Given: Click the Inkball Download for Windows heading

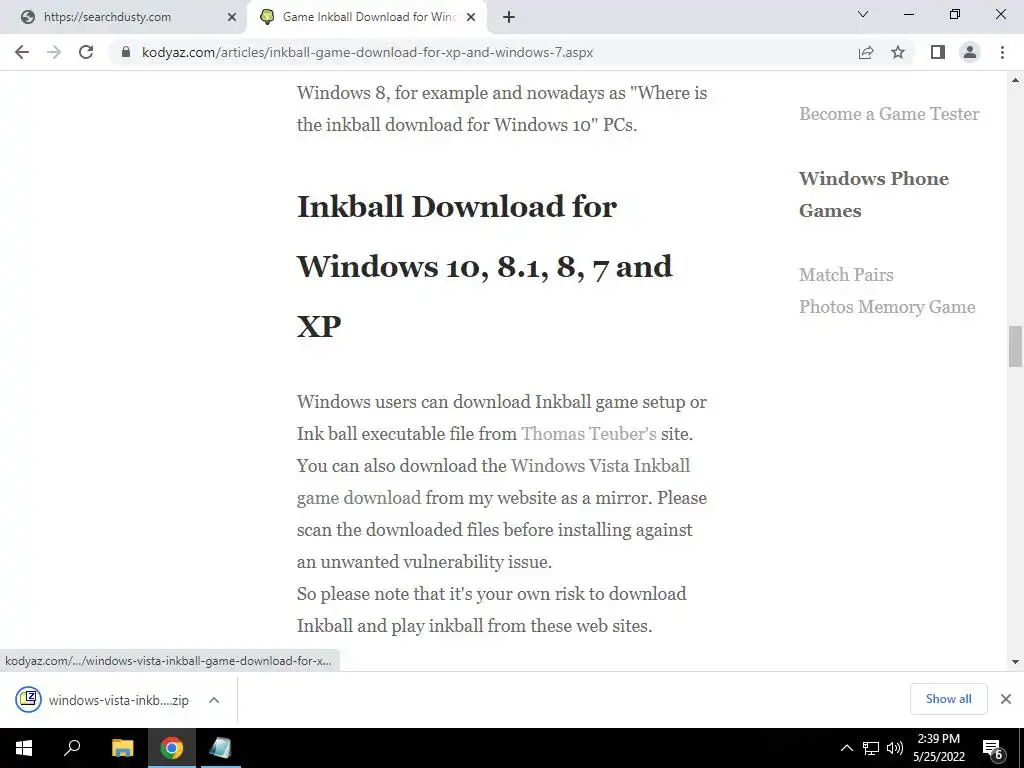Looking at the screenshot, I should [485, 266].
